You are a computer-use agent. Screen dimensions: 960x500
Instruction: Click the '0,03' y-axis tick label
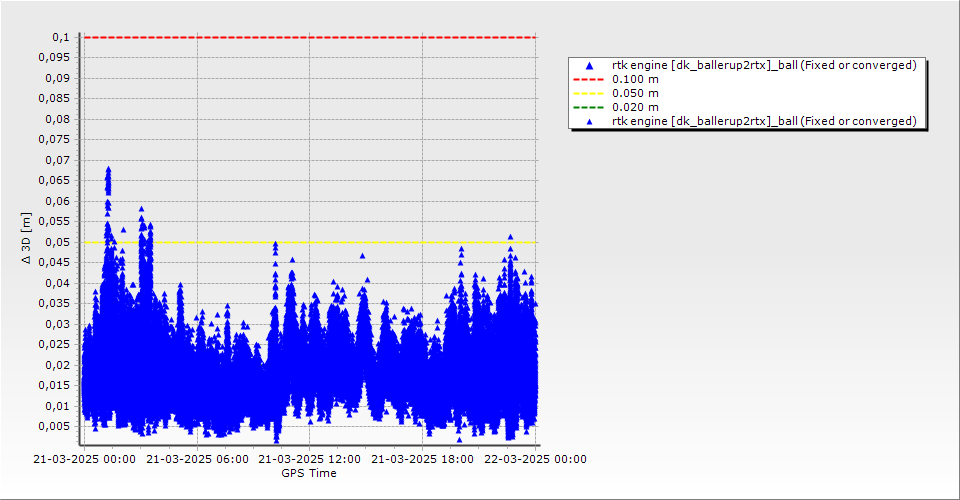pos(58,324)
